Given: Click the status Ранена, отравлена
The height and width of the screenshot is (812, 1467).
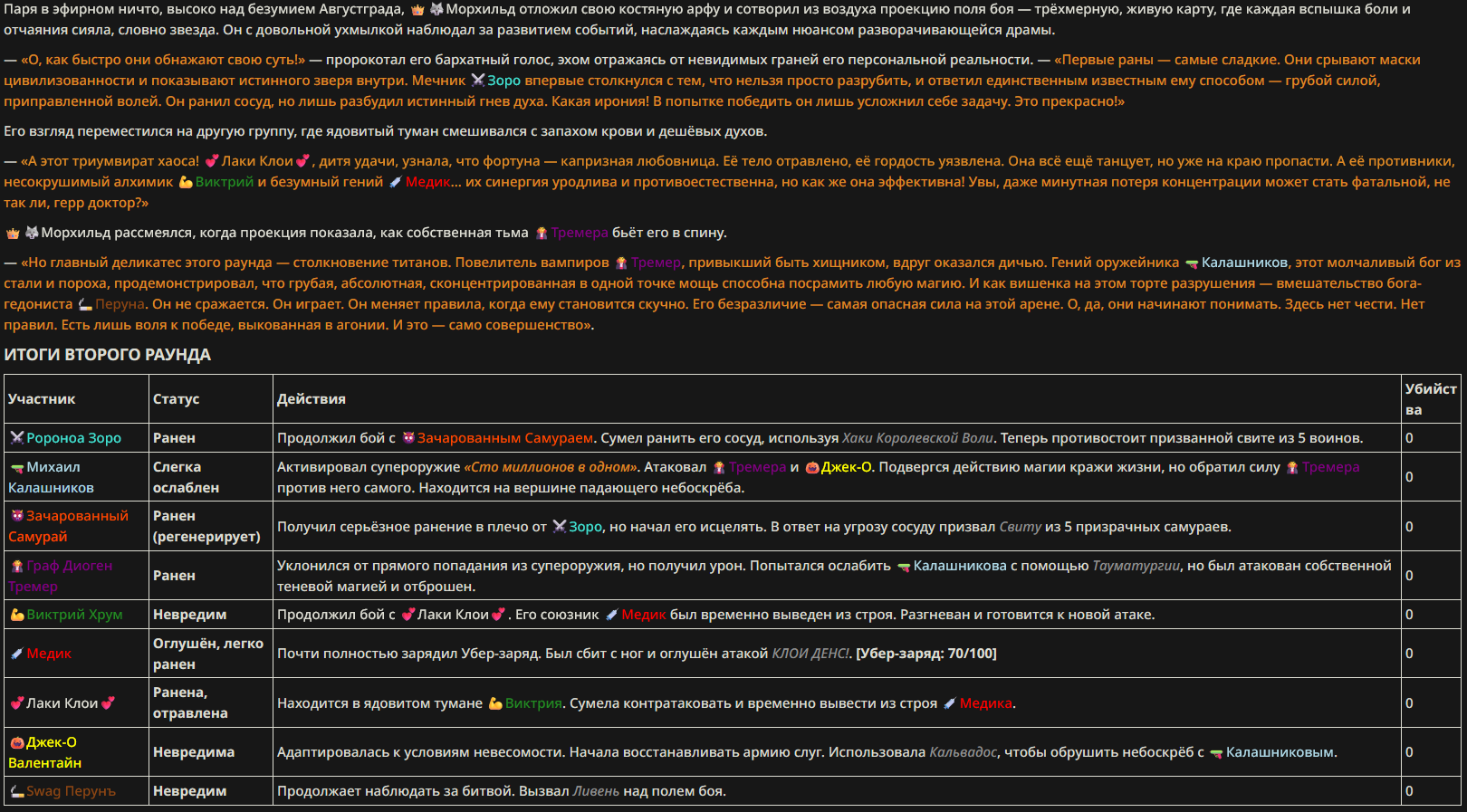Looking at the screenshot, I should (x=190, y=702).
